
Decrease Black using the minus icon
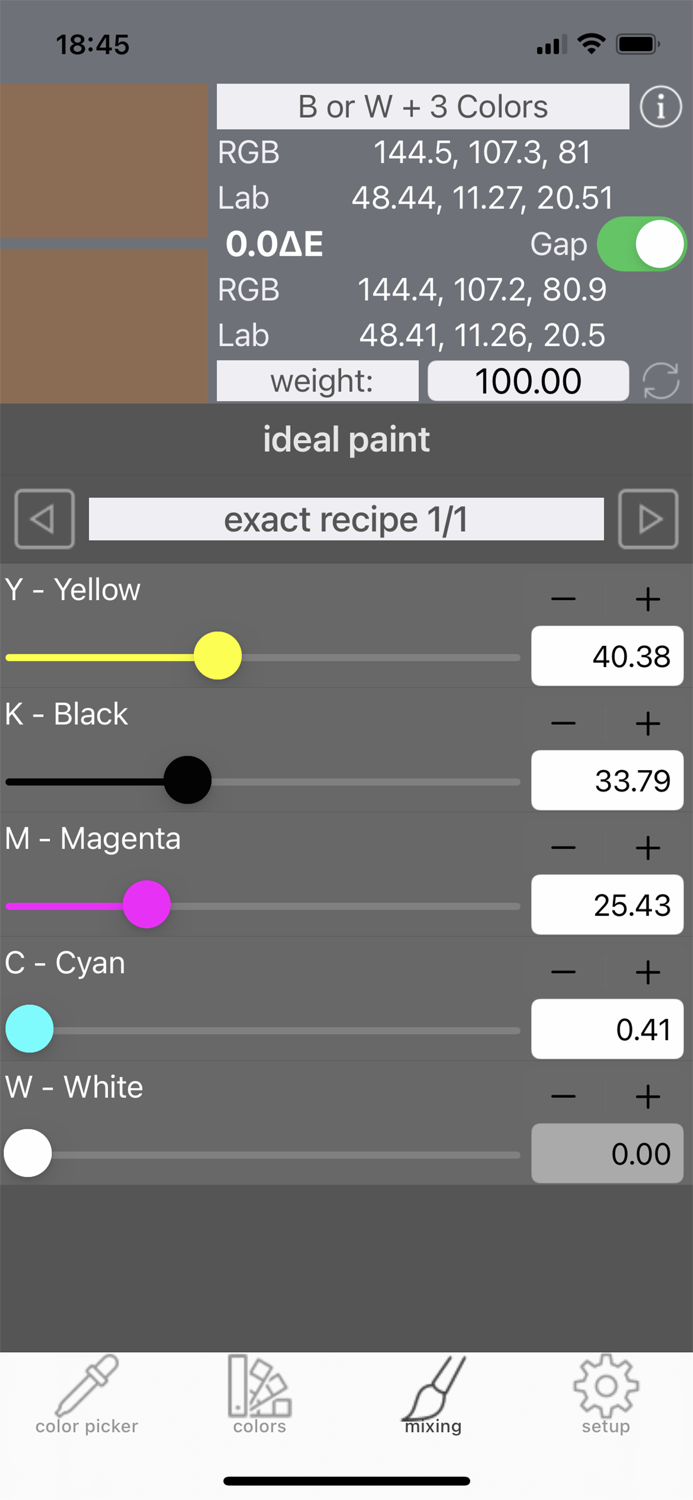(563, 722)
